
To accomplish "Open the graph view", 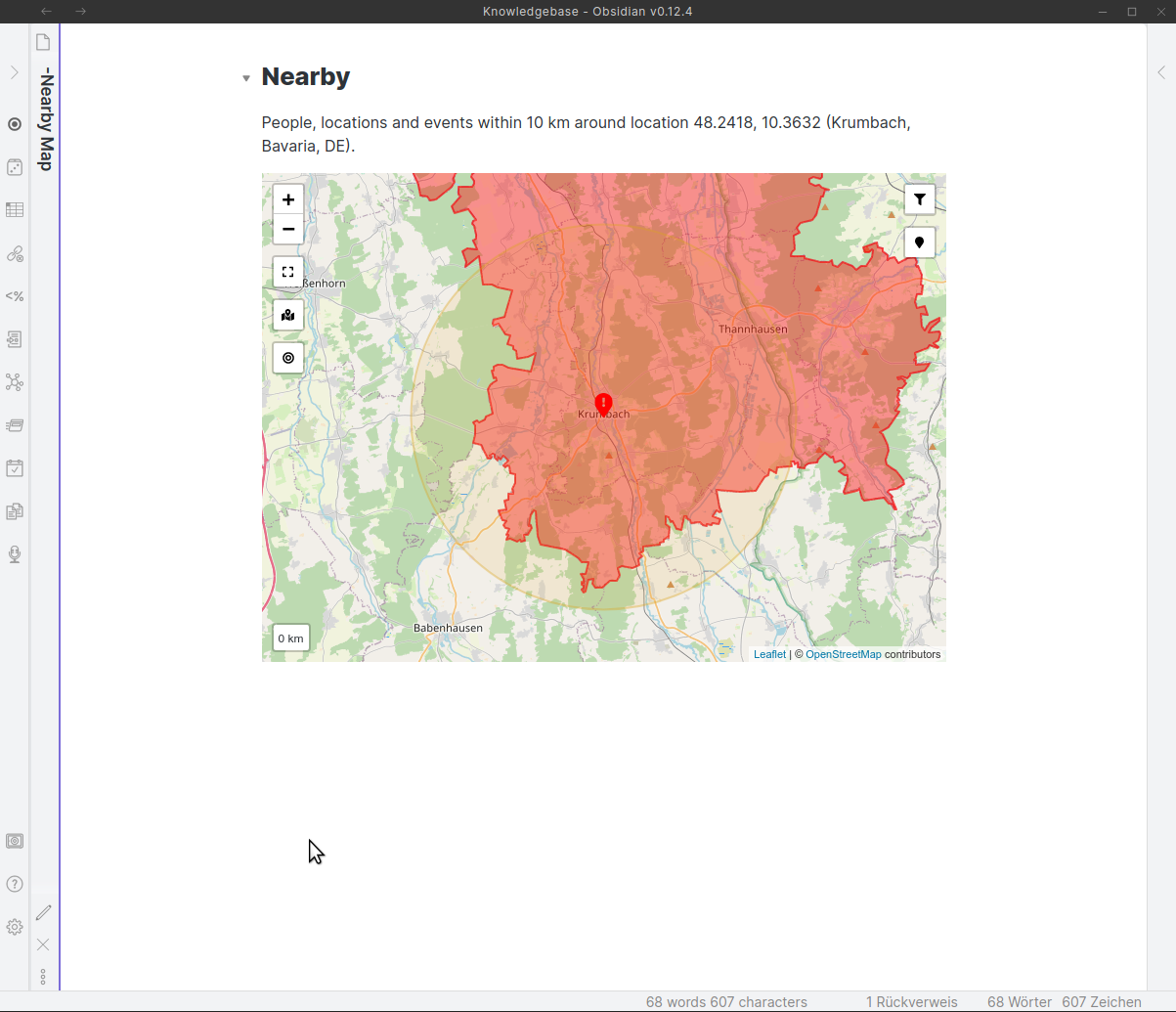I will [x=15, y=382].
